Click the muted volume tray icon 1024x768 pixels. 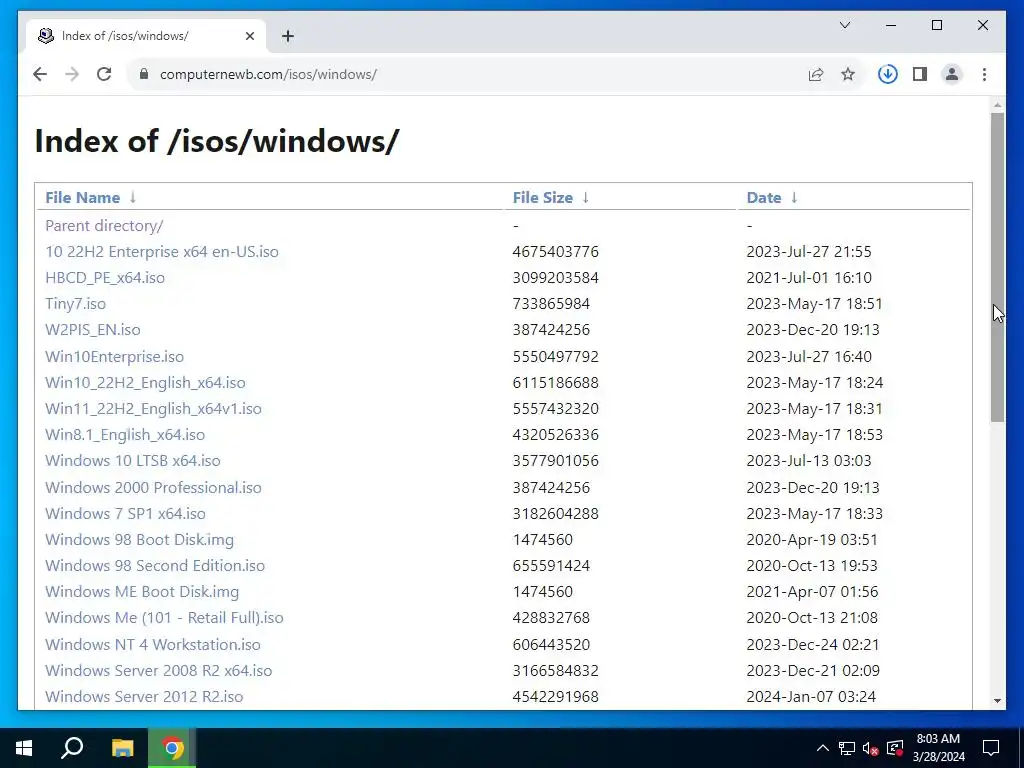click(x=871, y=748)
